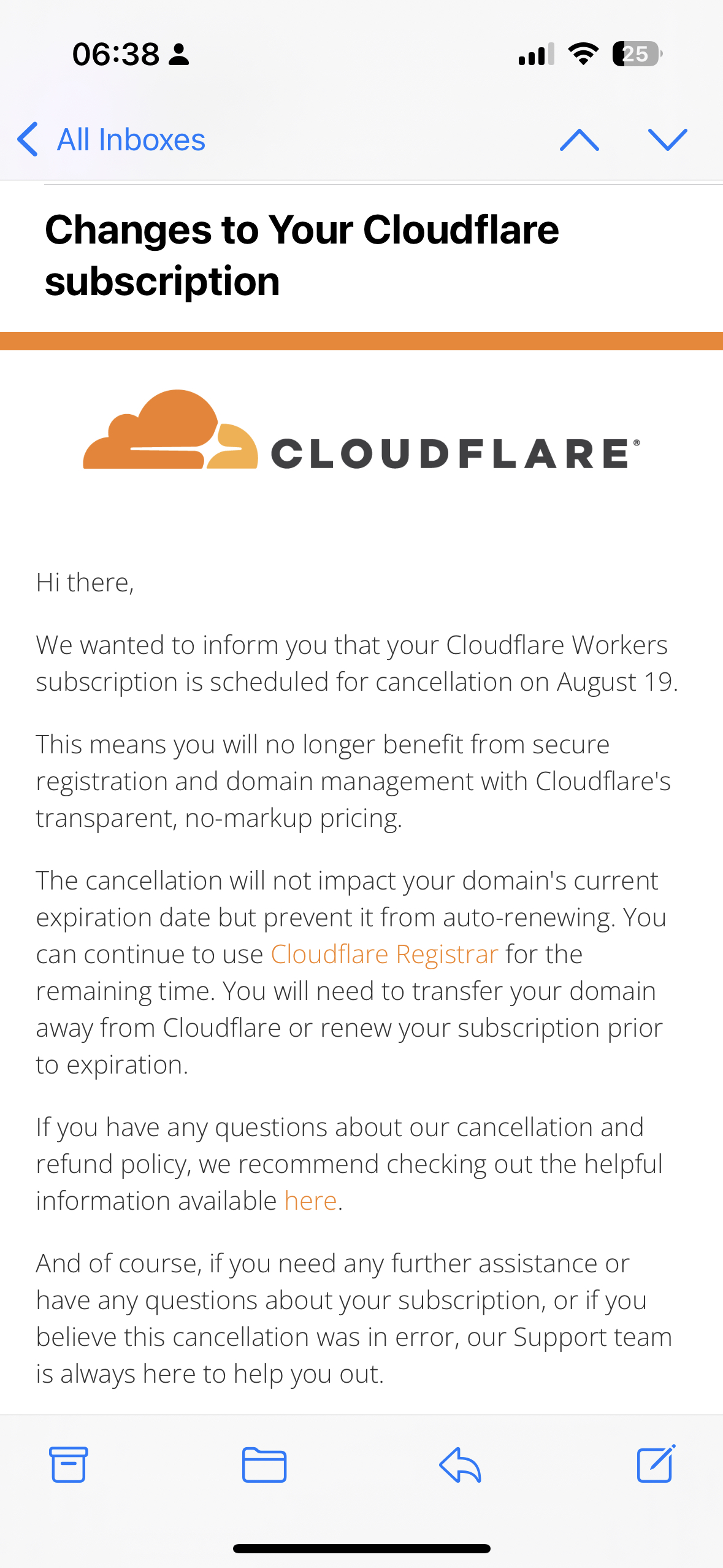Tap the CLOUDFLARE wordmark

pyautogui.click(x=454, y=454)
